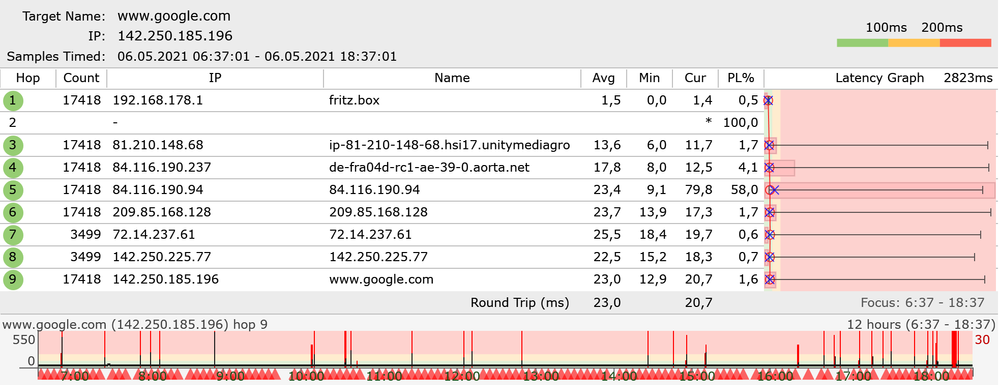Click the green hop 3 circle
The width and height of the screenshot is (999, 385).
pos(12,145)
